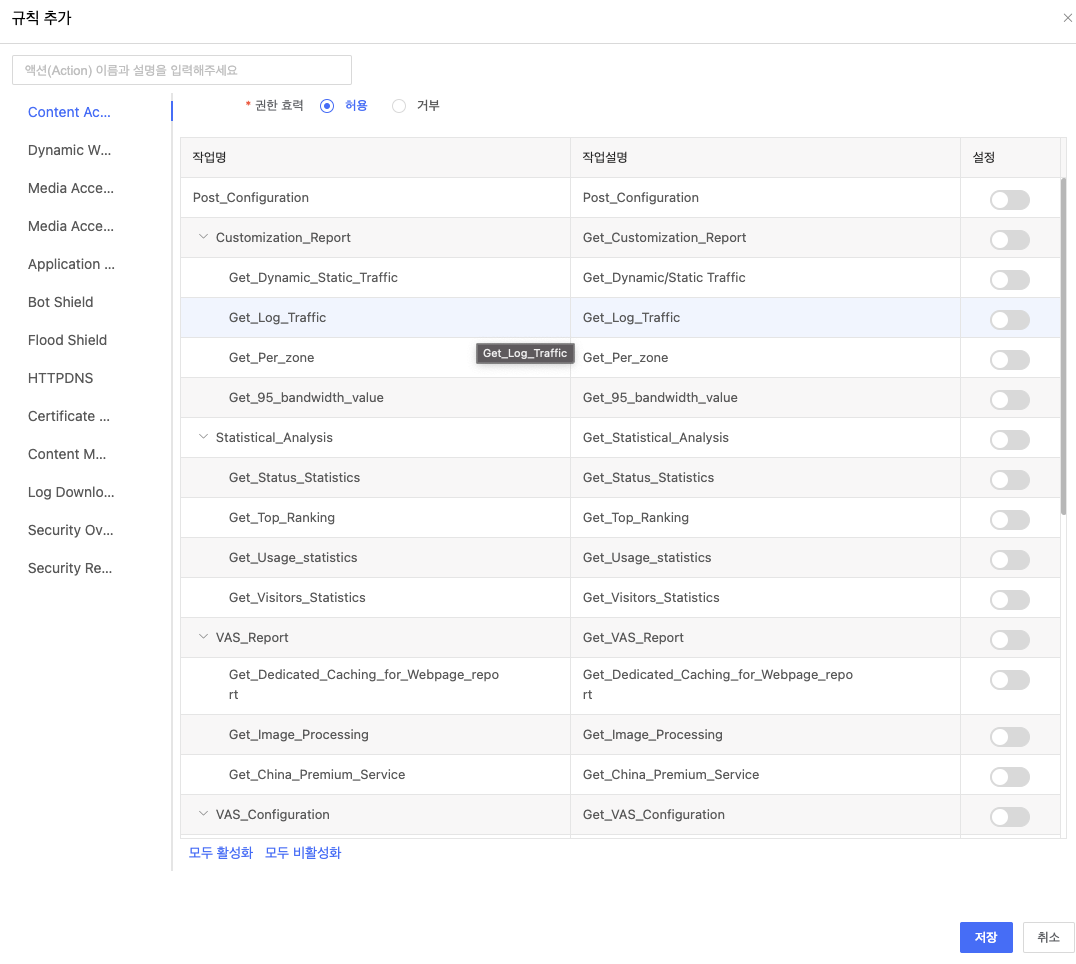Enable the Get_Image_Processing toggle

pyautogui.click(x=1009, y=737)
